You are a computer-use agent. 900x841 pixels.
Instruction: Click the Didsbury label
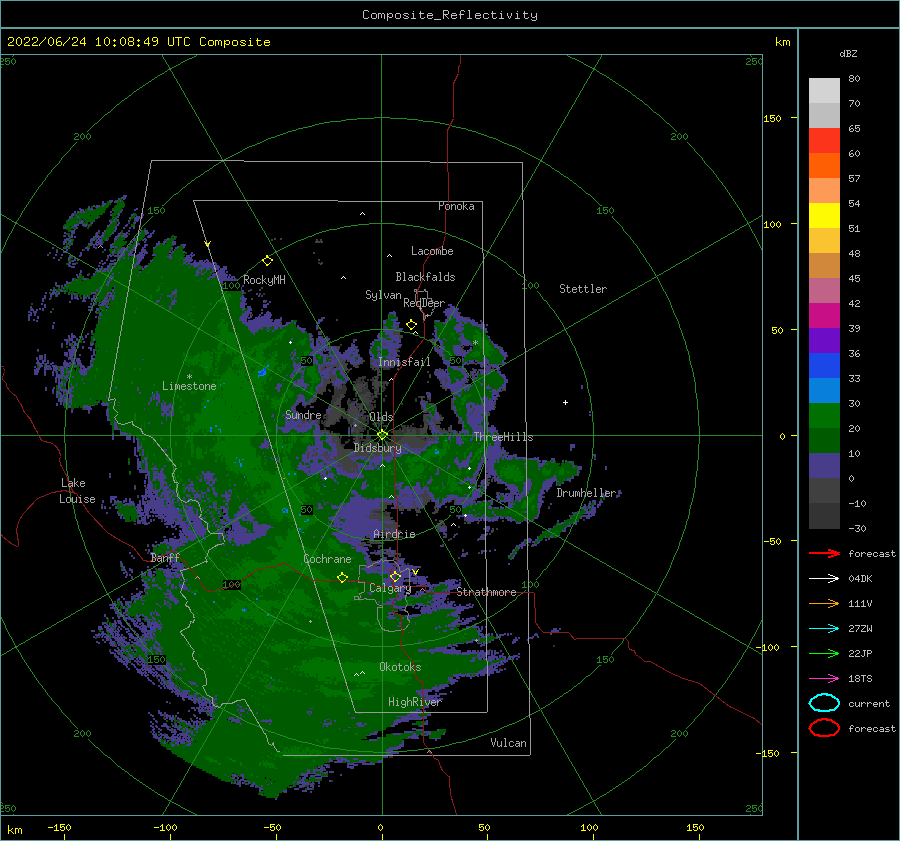click(378, 448)
